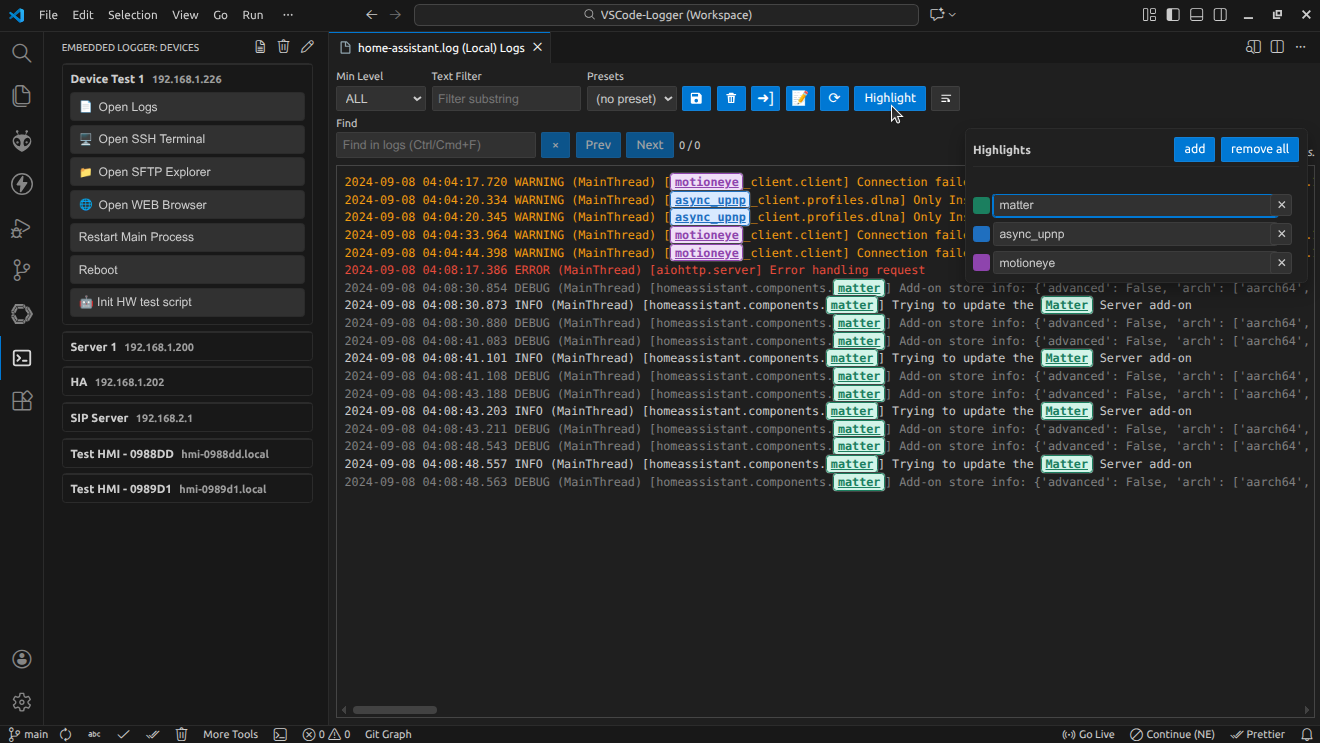Open the pencil edit icon for devices

[307, 46]
